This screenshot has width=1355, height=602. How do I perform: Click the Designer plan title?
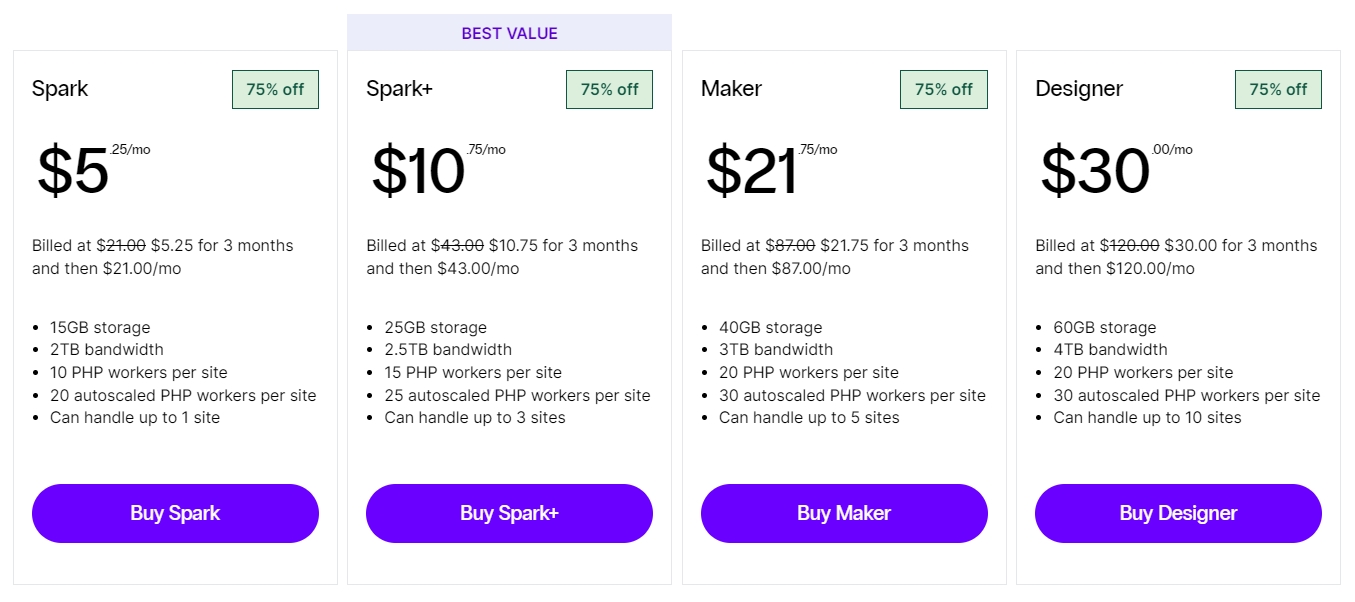coord(1079,89)
